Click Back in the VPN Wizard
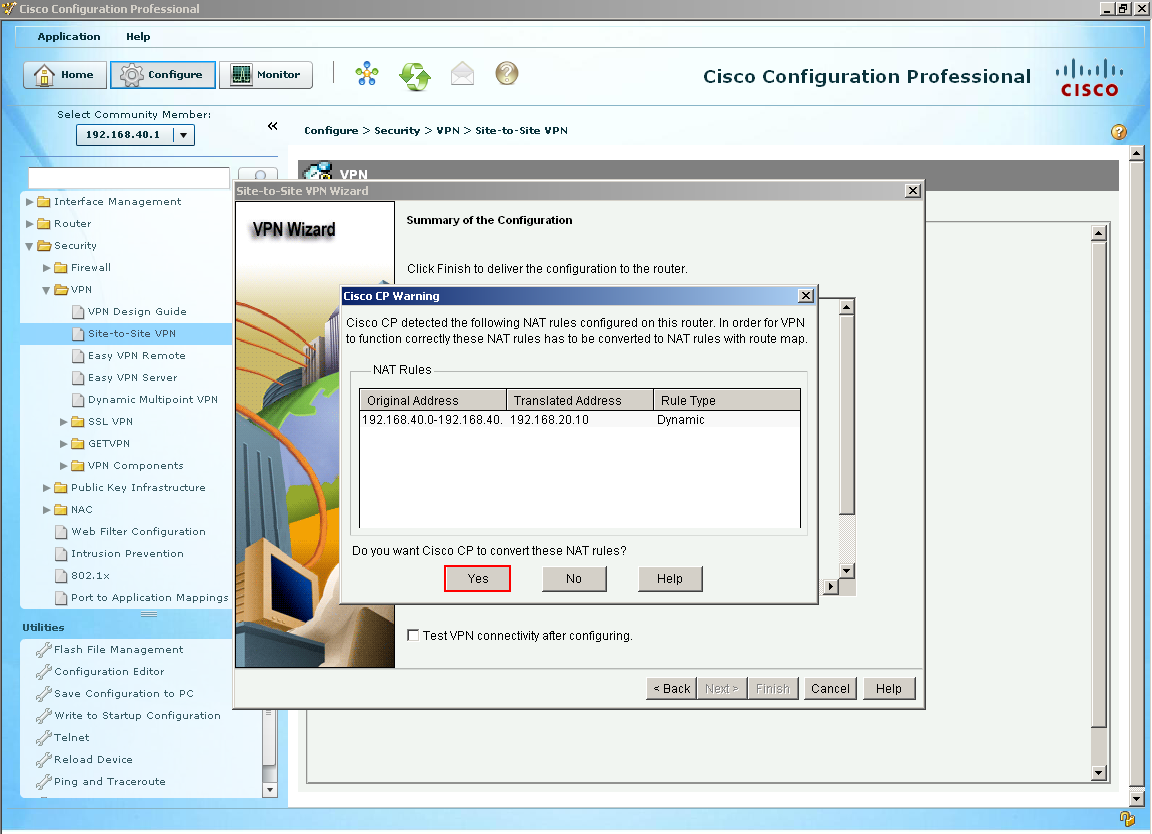Screen dimensions: 1152x834 tap(672, 689)
